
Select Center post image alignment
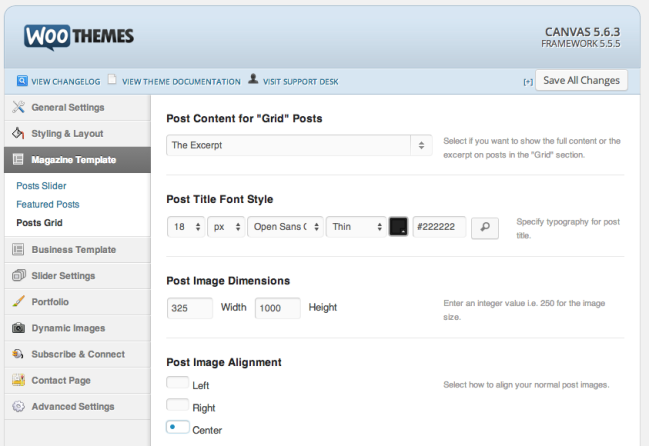tap(178, 427)
